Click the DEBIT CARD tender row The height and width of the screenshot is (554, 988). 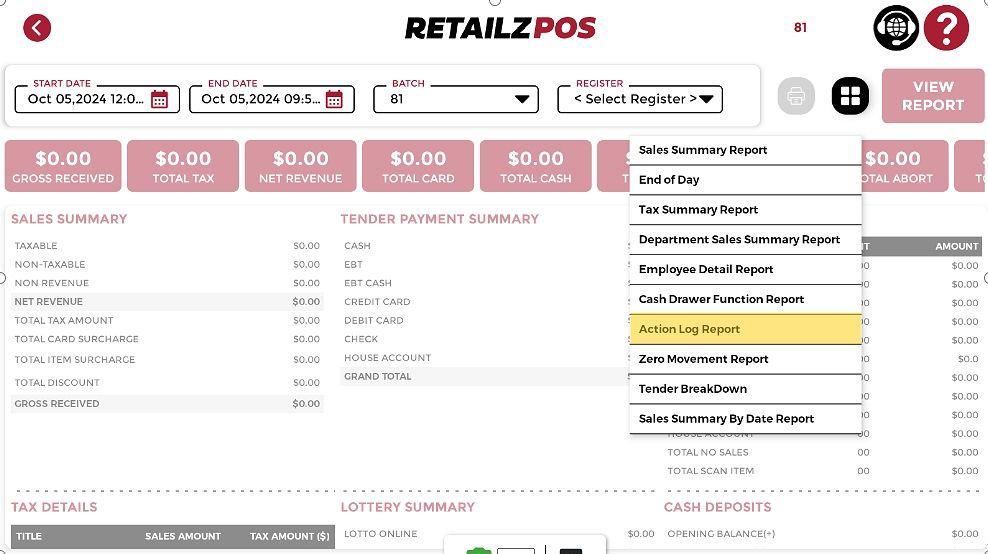485,320
